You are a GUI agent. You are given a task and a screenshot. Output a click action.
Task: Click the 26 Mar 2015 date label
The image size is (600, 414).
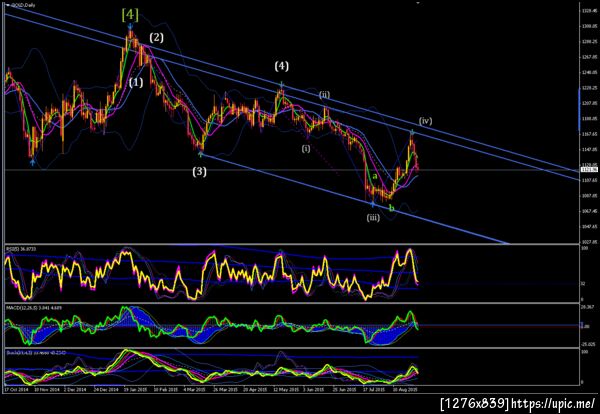[224, 390]
